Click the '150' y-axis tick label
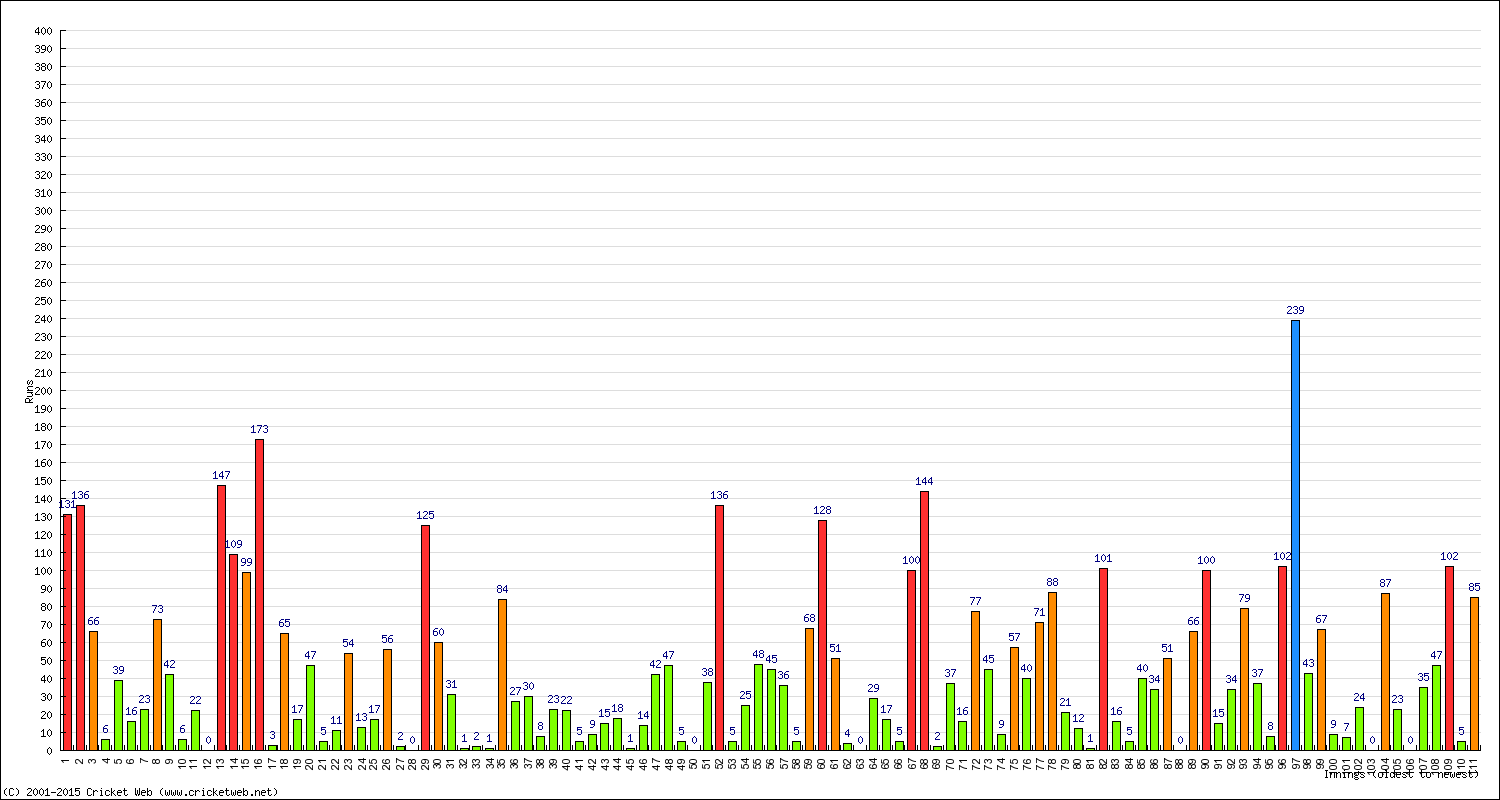 [42, 481]
